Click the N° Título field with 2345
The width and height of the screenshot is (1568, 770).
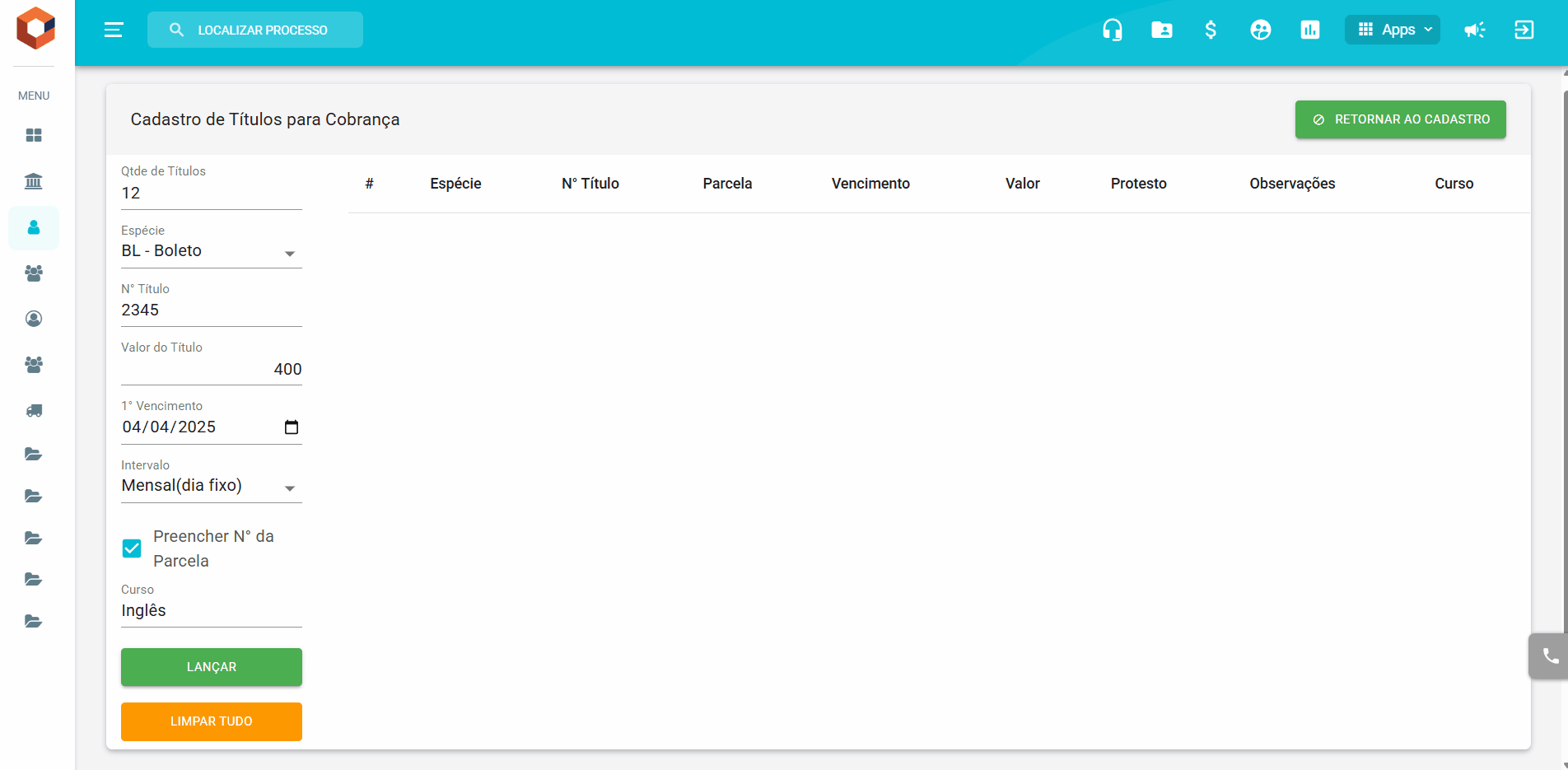[x=212, y=310]
